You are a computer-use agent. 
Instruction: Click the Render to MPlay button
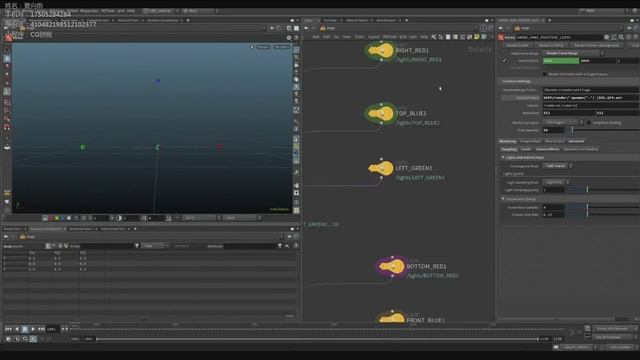(551, 45)
